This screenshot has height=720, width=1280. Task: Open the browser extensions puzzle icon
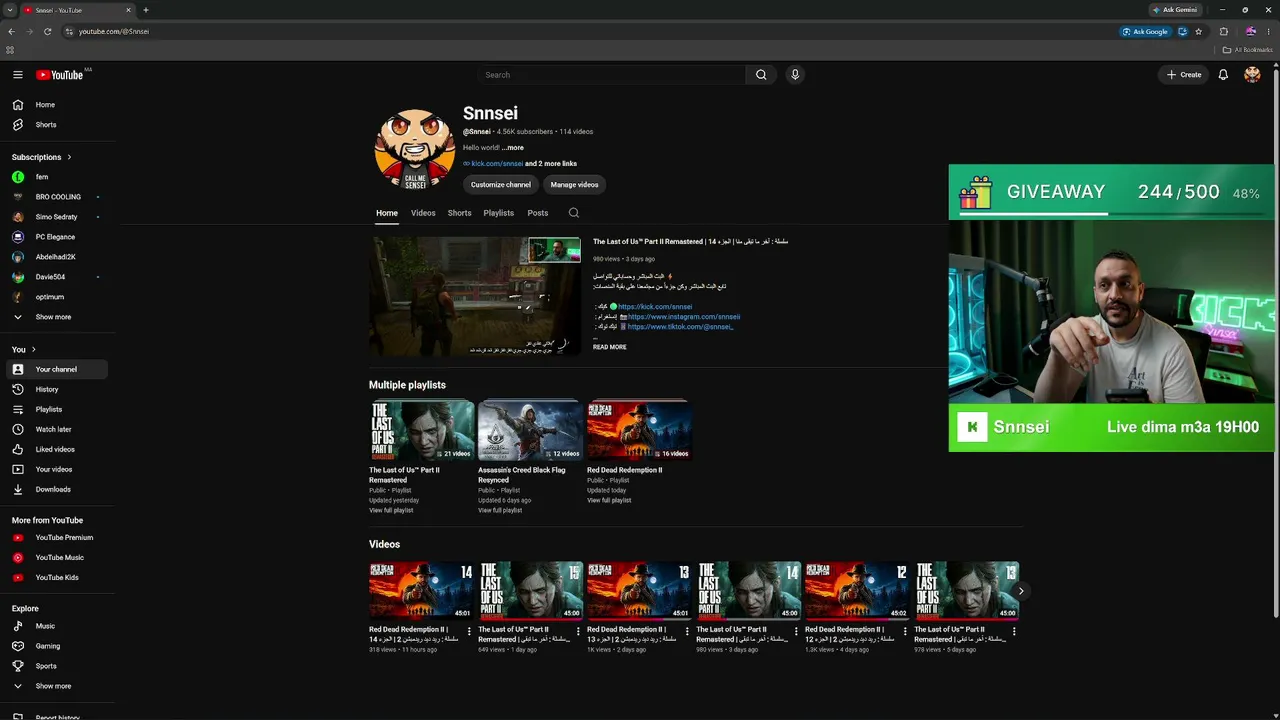[x=1223, y=31]
